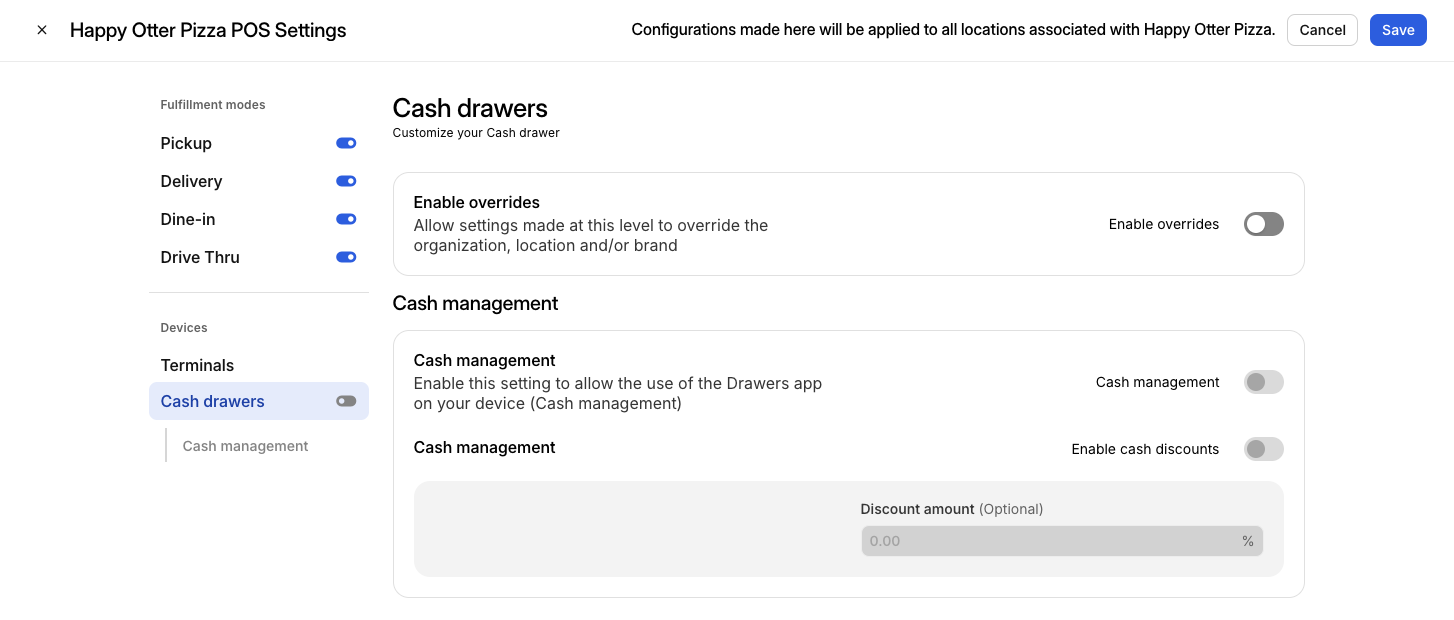Click the Happy Otter Pizza POS Settings title
The image size is (1454, 620).
(208, 30)
